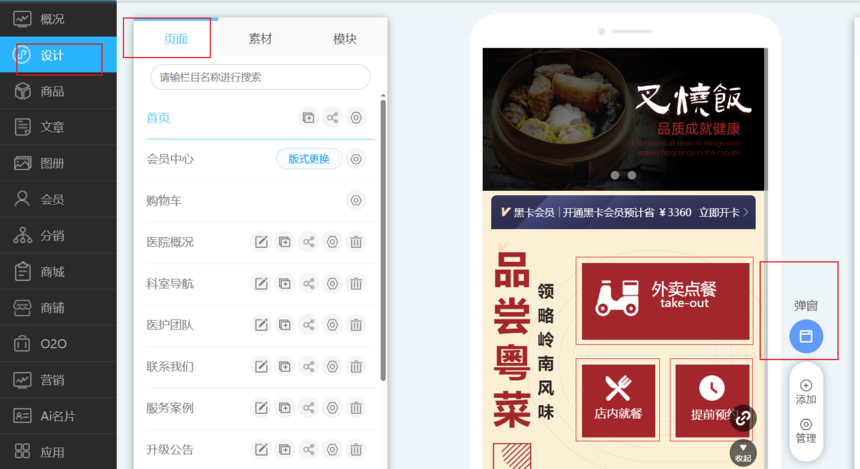Click the edit icon for 科室导航

pos(261,284)
